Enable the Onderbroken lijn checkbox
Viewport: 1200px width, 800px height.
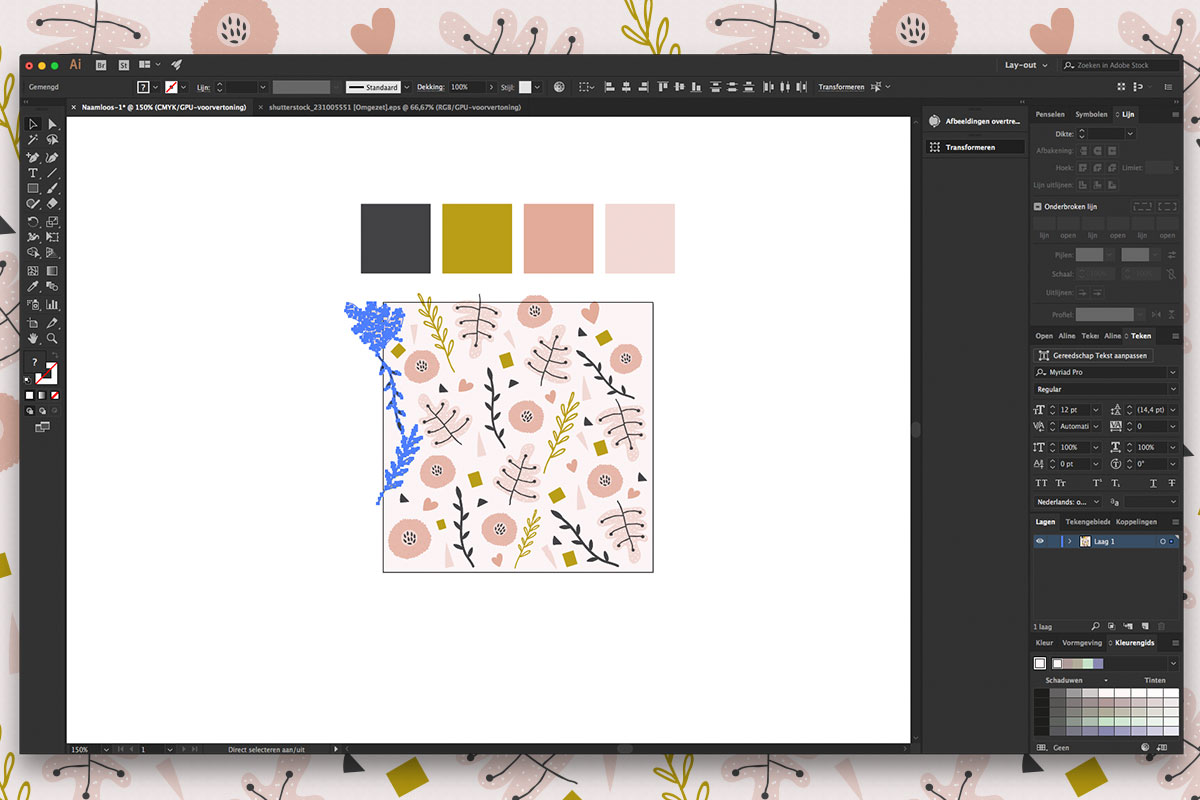click(x=1037, y=206)
